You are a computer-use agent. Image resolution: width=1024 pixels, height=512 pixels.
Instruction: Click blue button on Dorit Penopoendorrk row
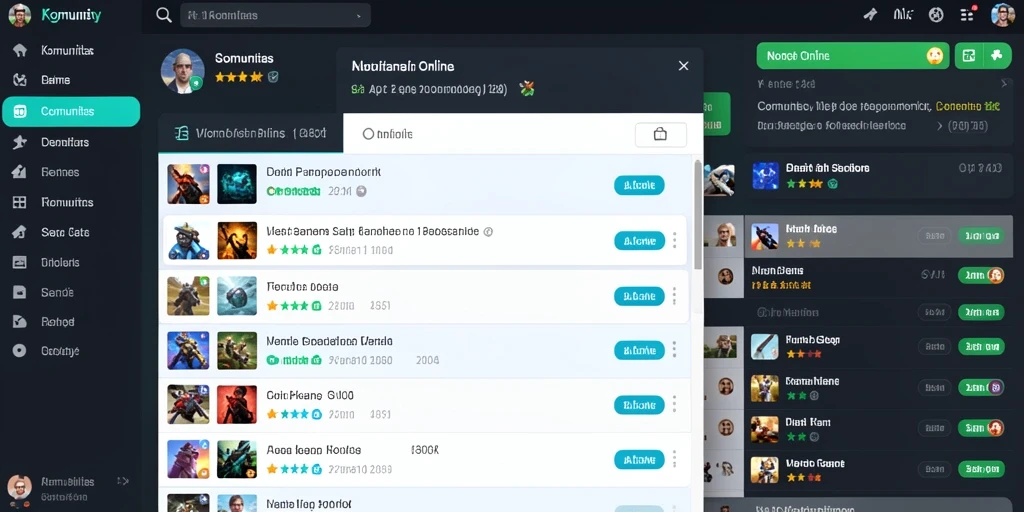[x=639, y=185]
